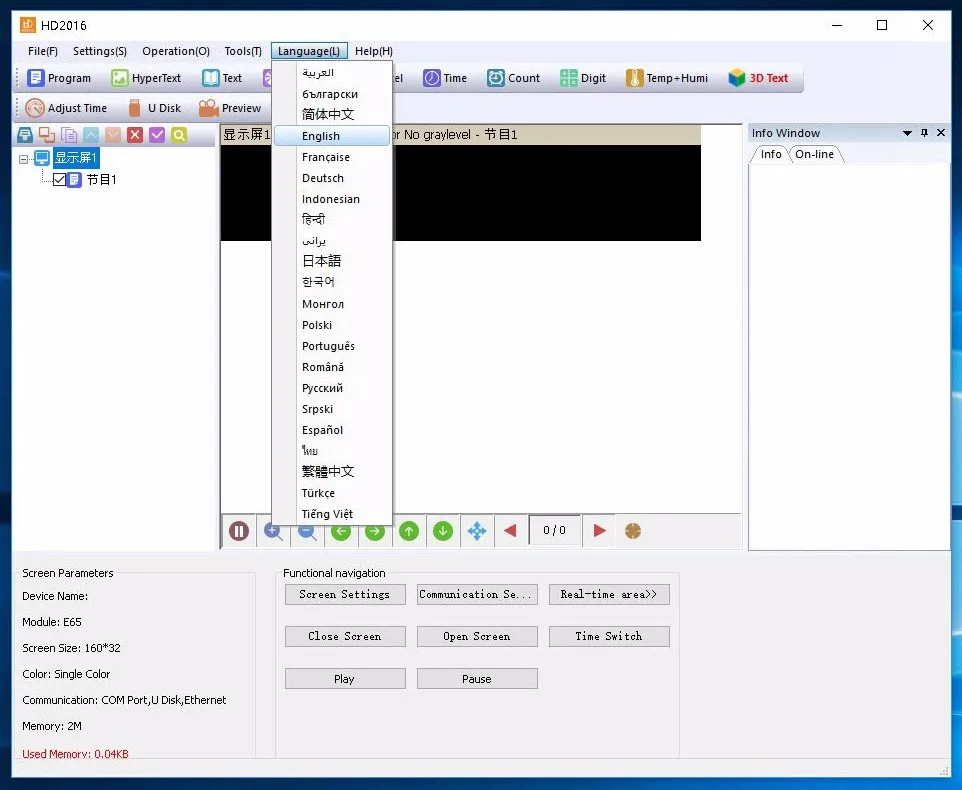
Task: Select 简体中文 language option
Action: [x=331, y=114]
